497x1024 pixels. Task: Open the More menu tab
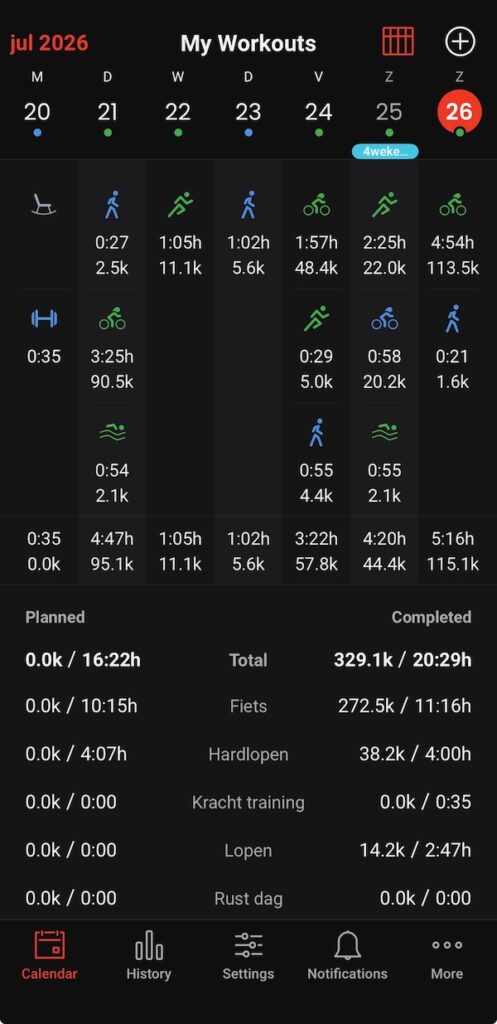447,956
